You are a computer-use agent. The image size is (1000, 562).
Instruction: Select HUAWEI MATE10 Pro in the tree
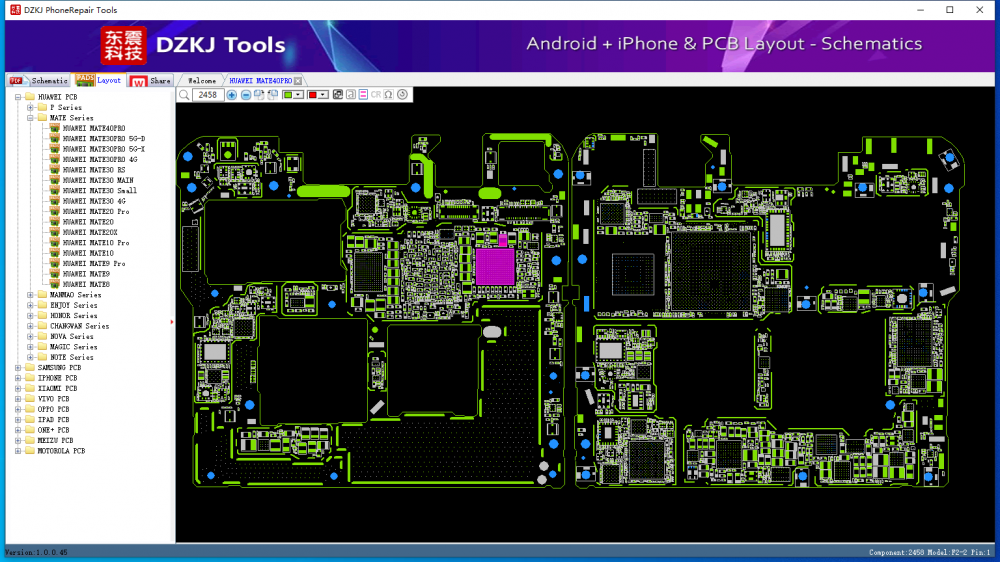96,243
